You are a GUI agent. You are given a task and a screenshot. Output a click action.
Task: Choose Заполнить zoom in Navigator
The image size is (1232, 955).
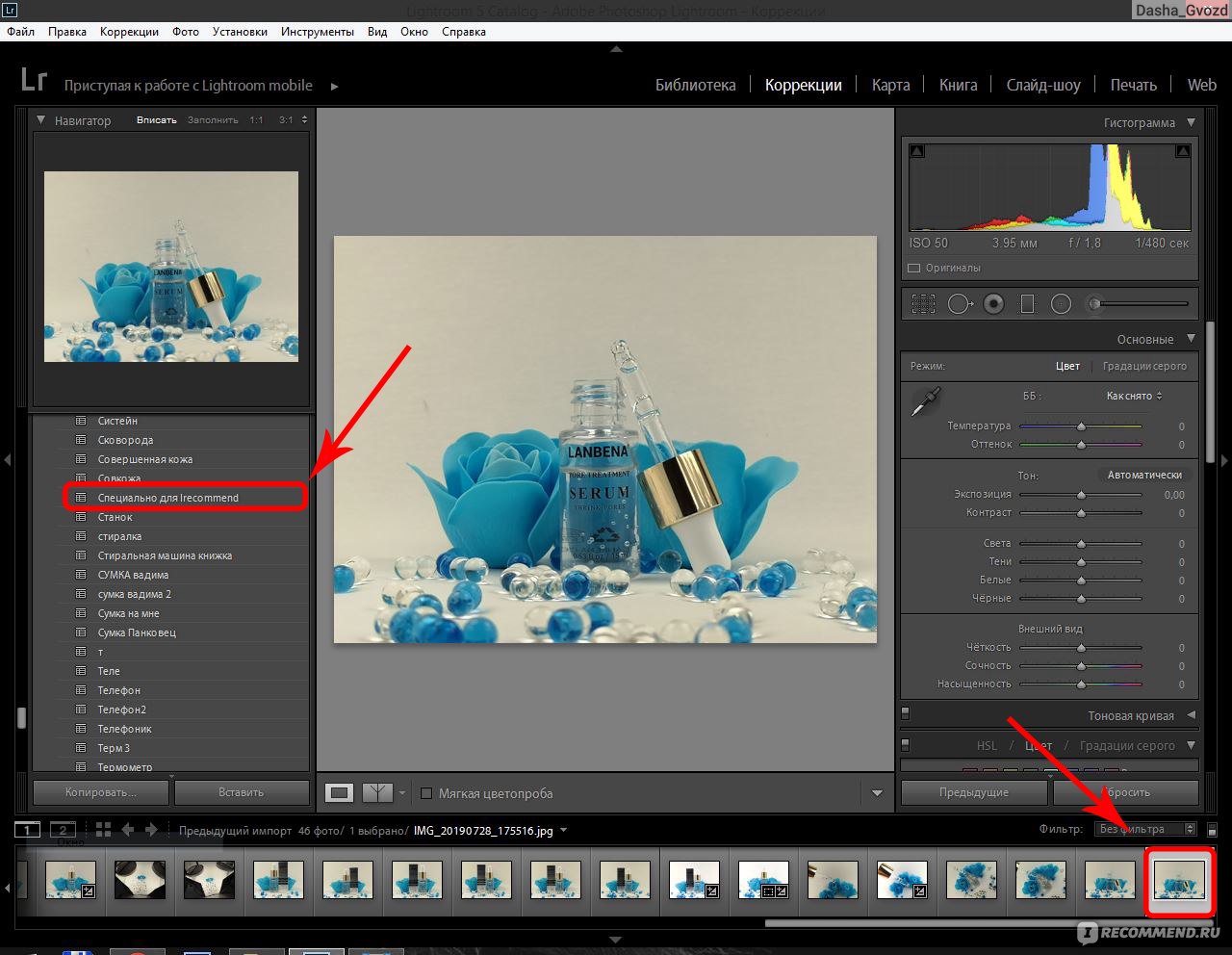213,120
